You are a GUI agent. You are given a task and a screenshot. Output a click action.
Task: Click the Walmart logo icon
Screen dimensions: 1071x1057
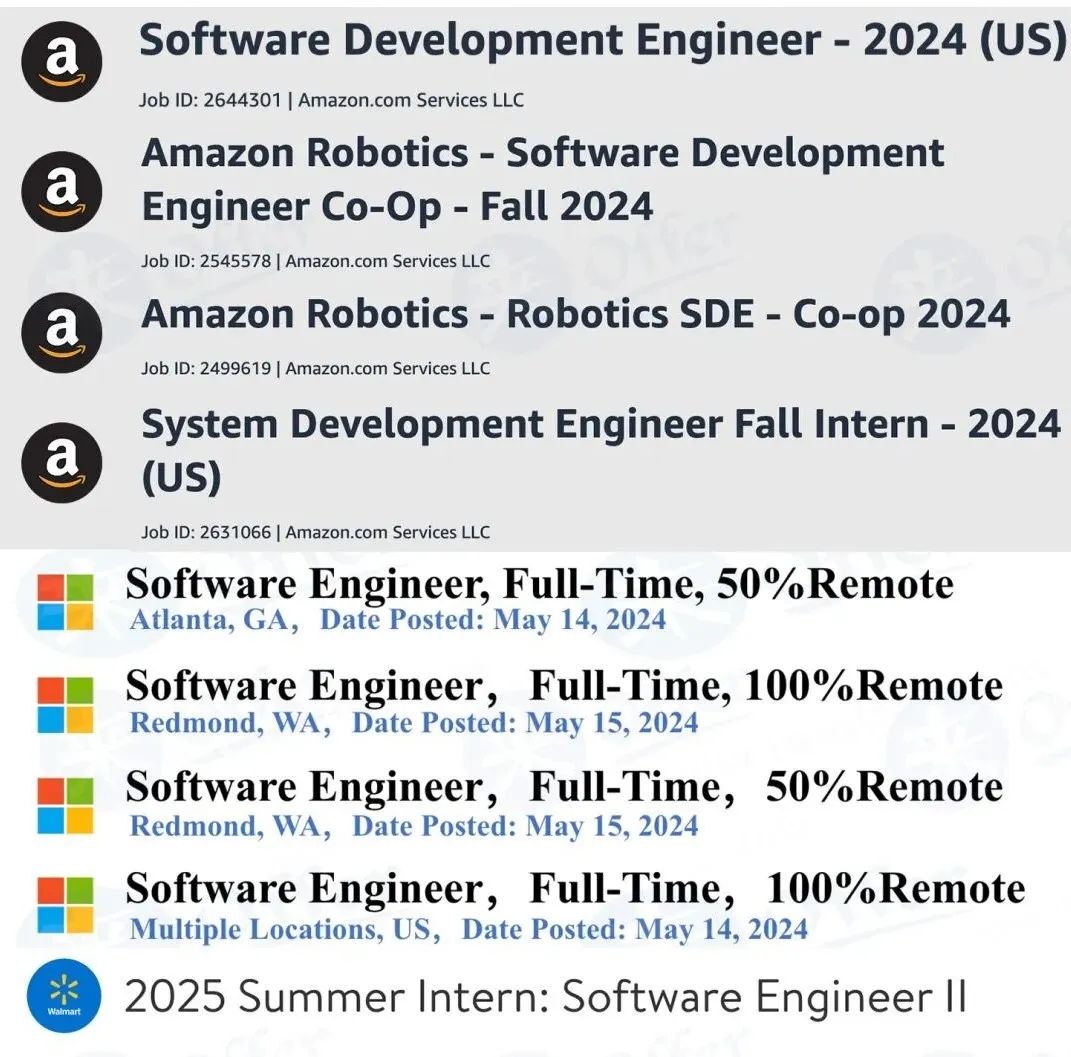click(64, 996)
